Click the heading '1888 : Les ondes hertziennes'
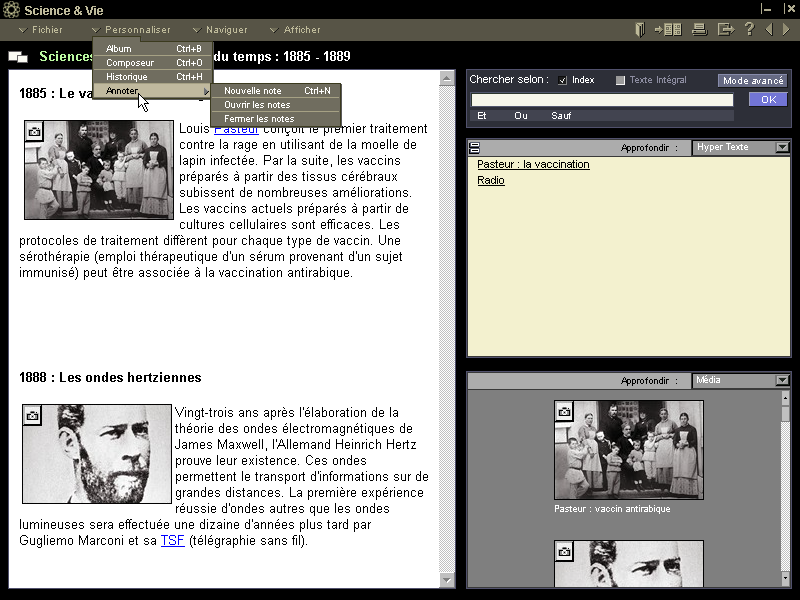 click(x=110, y=378)
